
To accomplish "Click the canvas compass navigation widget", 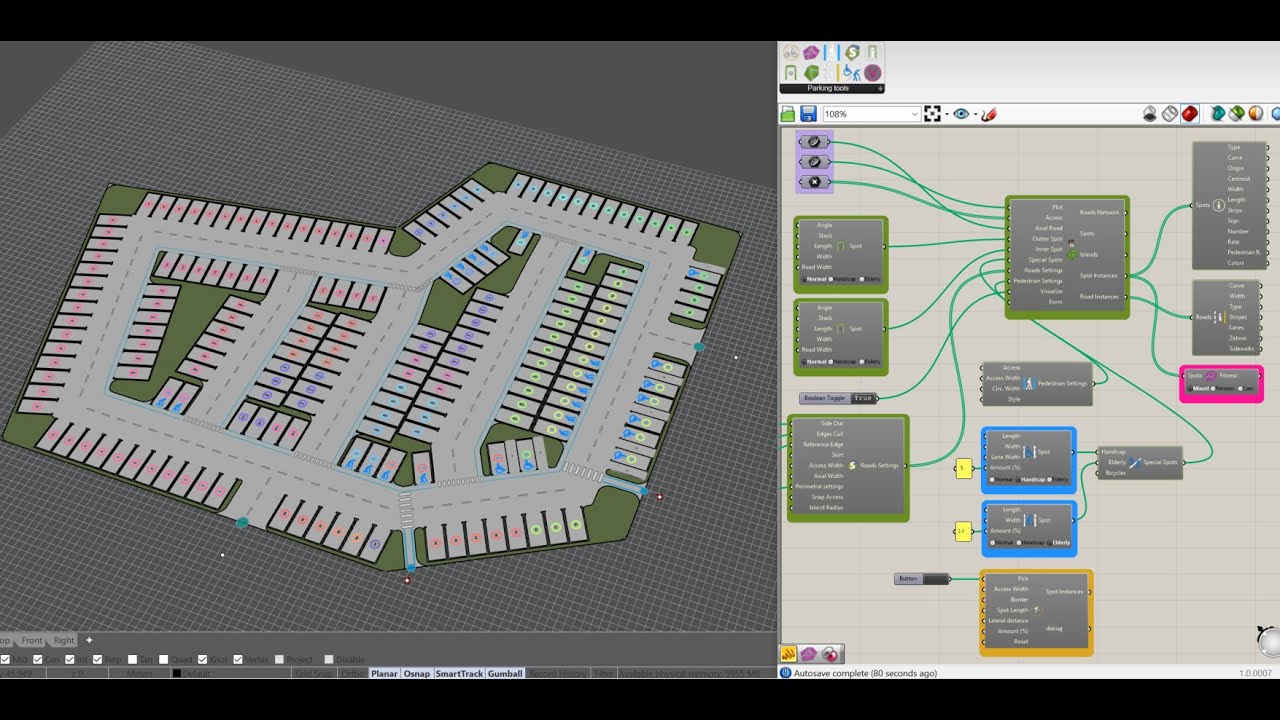I will click(x=1269, y=641).
